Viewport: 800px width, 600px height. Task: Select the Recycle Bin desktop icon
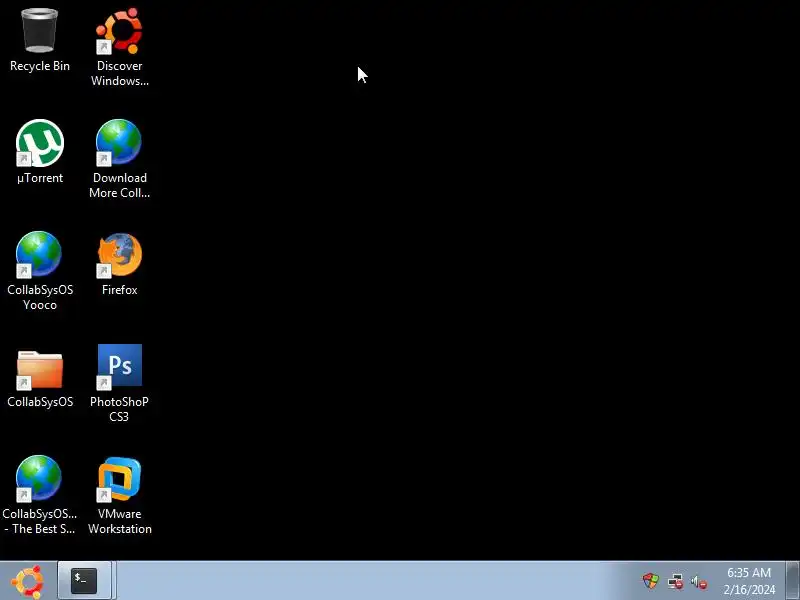[x=40, y=31]
